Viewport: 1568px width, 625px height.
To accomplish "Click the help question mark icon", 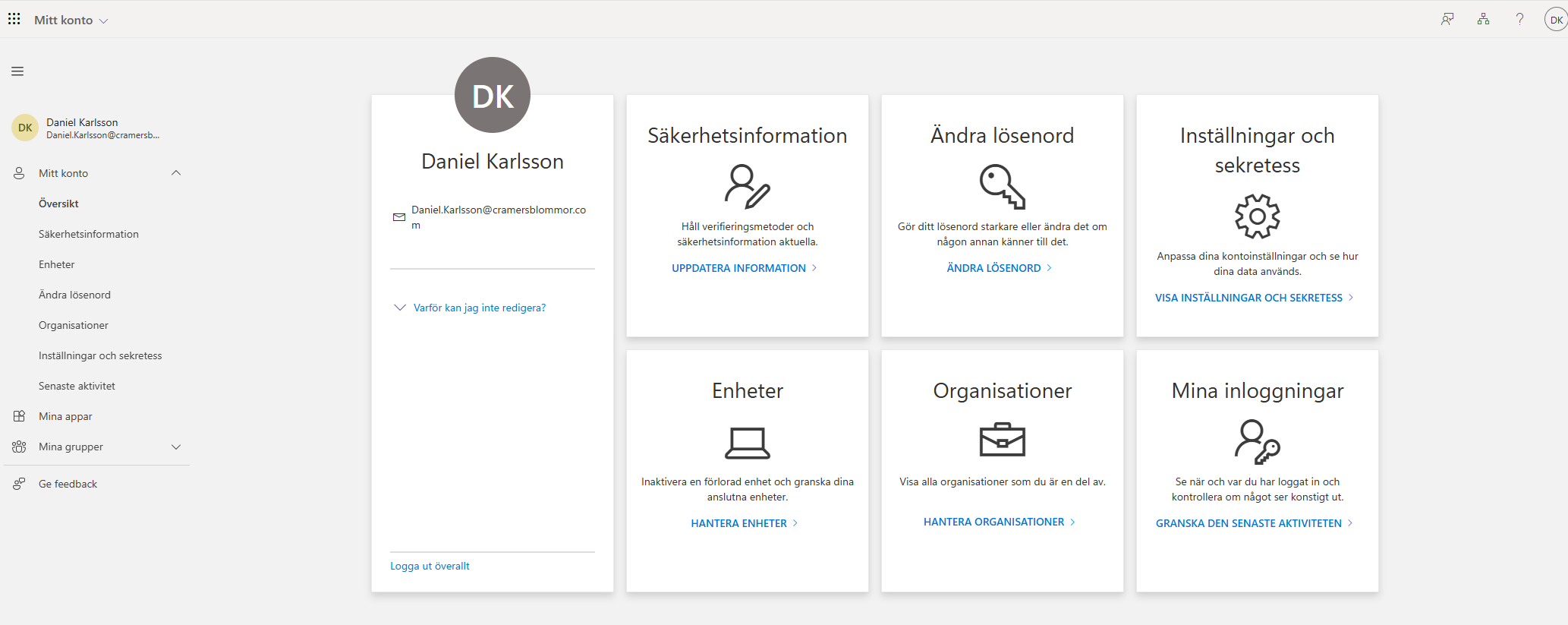I will coord(1519,20).
